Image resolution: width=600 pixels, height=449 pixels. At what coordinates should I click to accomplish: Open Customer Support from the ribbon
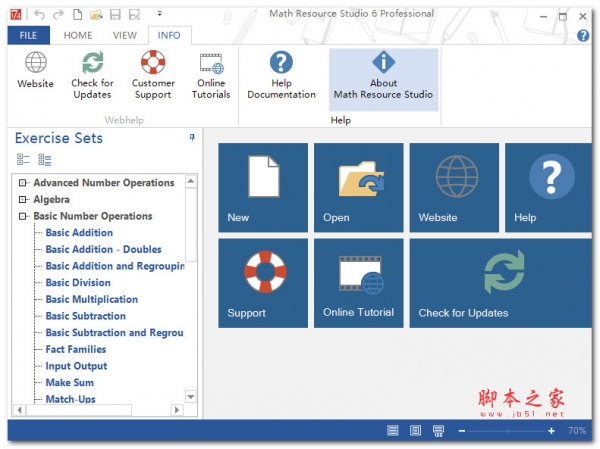[153, 76]
